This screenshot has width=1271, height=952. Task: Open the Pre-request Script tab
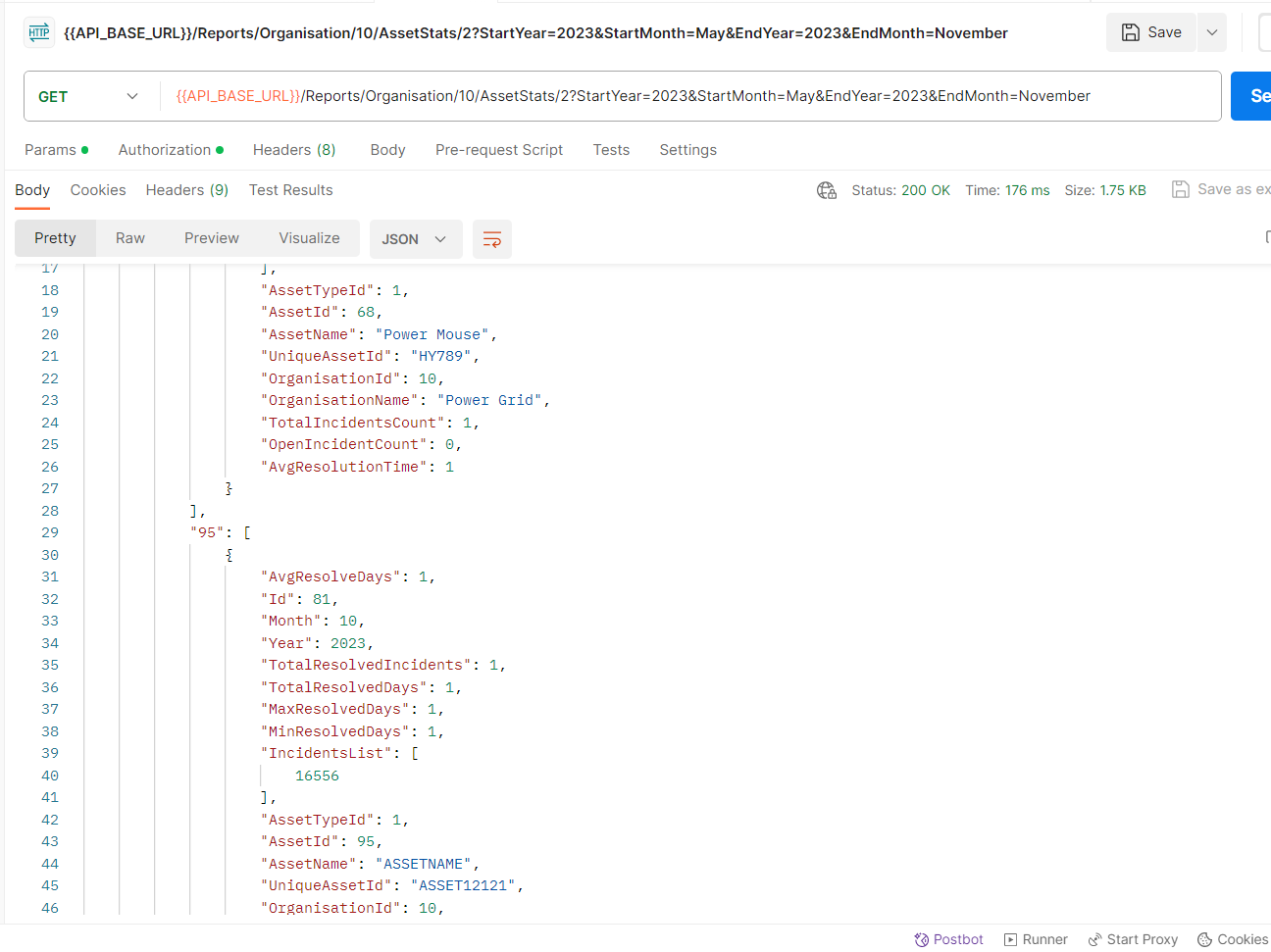[499, 150]
